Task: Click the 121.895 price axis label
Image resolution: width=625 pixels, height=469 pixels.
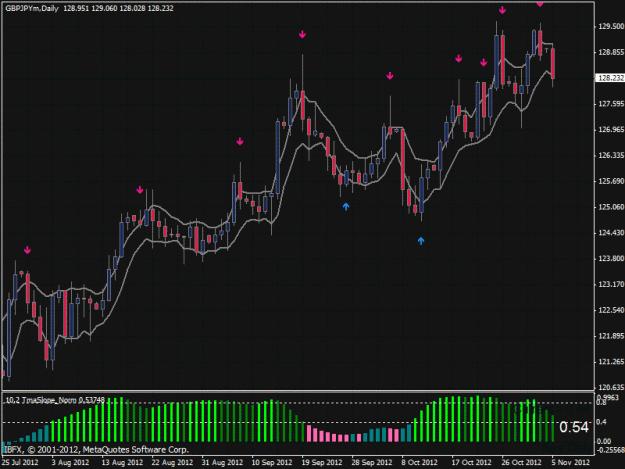Action: [611, 336]
